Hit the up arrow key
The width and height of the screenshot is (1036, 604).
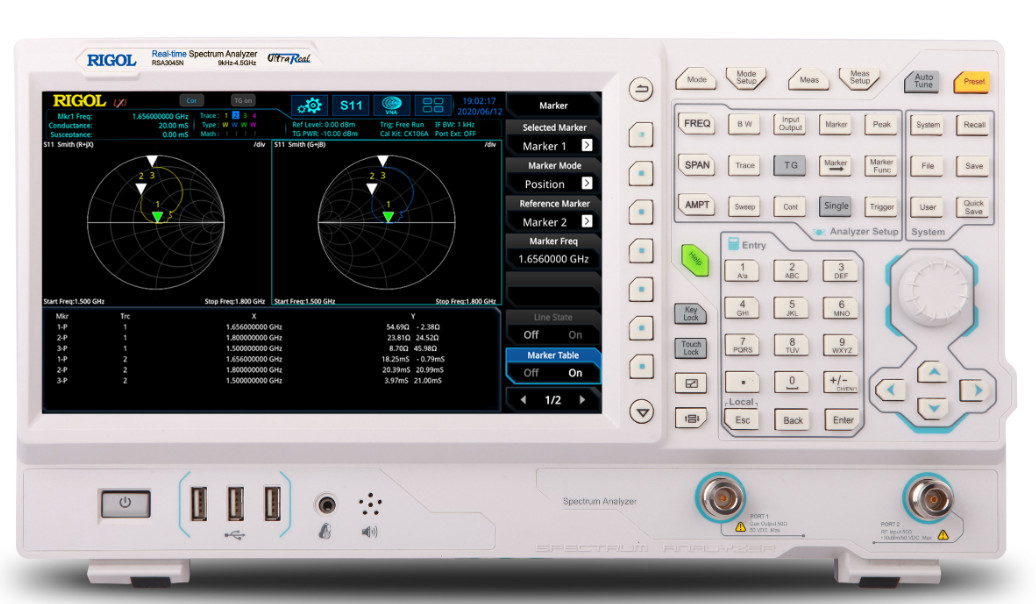click(x=933, y=372)
